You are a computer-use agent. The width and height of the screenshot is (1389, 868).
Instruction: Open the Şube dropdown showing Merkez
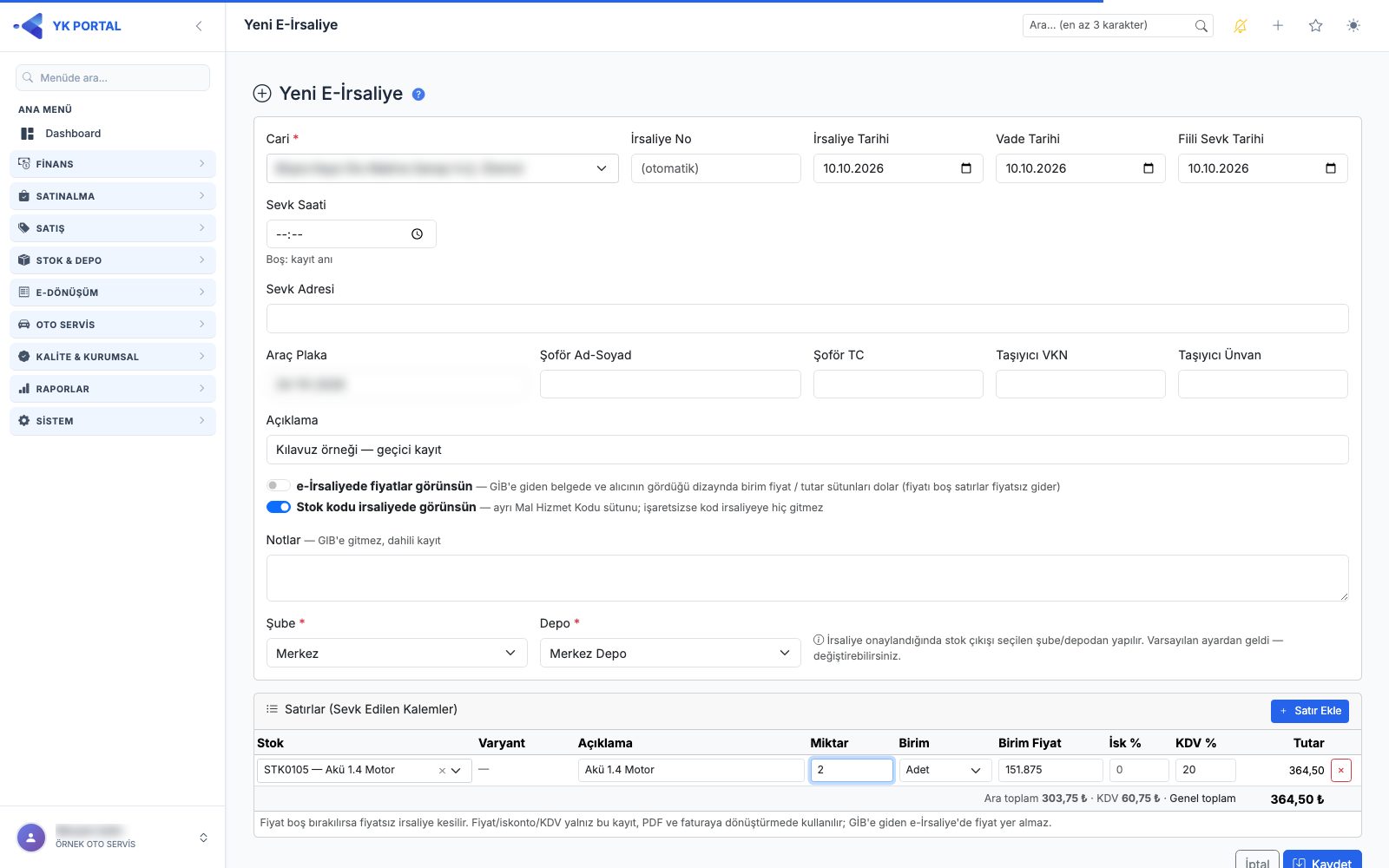tap(397, 653)
